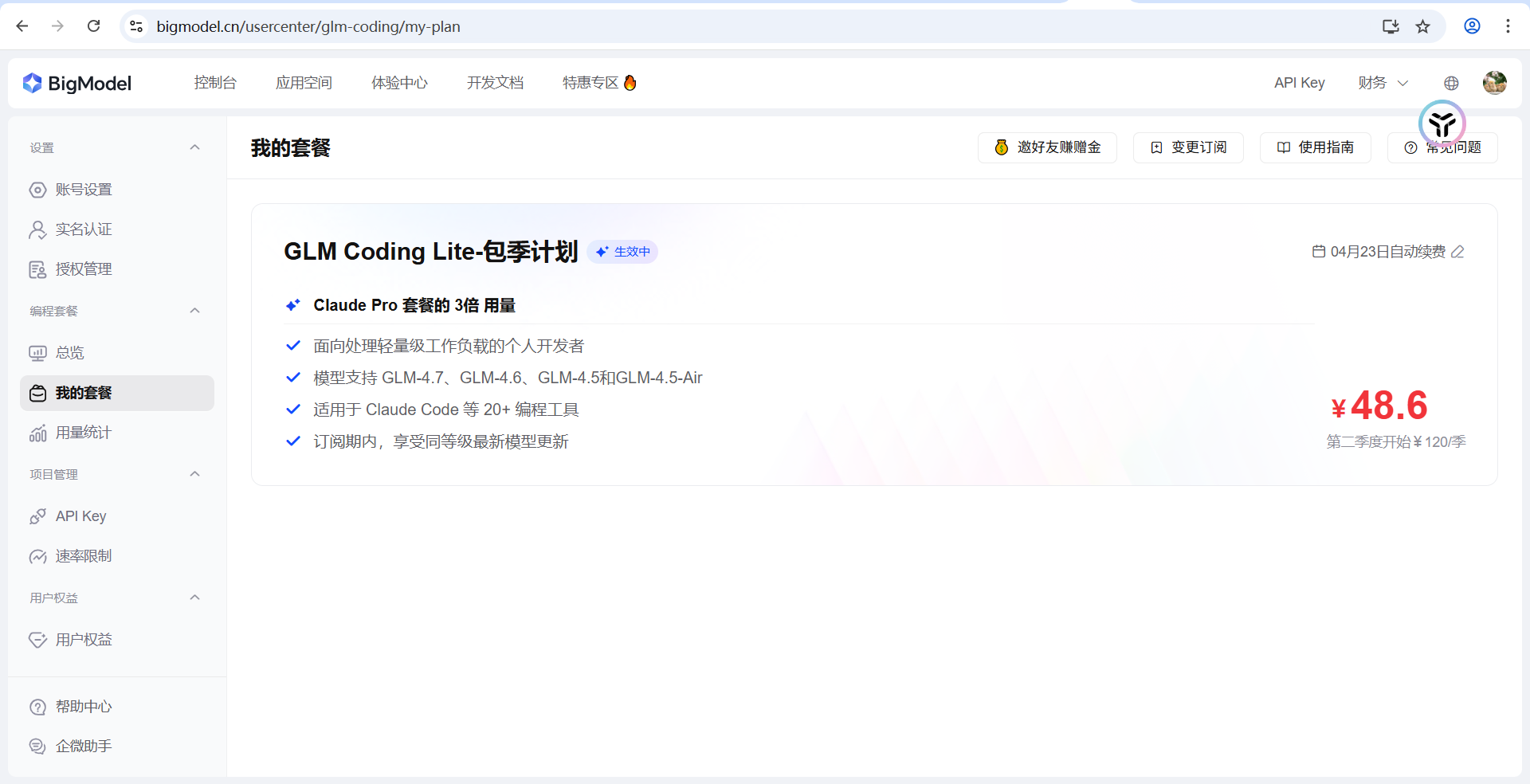This screenshot has height=784, width=1530.
Task: Go back with the browser back arrow
Action: [22, 26]
